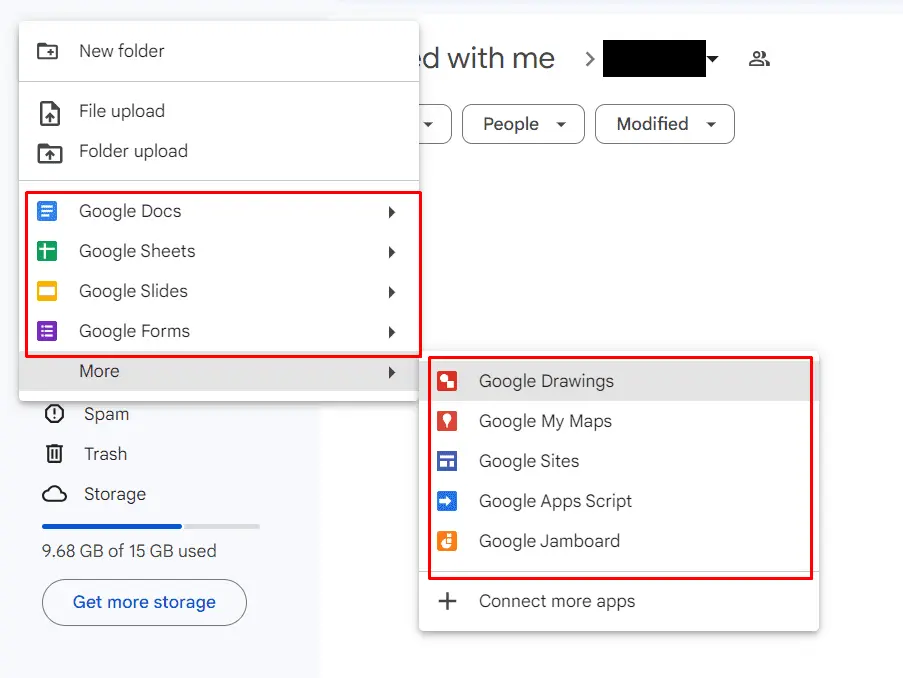This screenshot has width=903, height=678.
Task: Click Connect more apps
Action: 558,601
